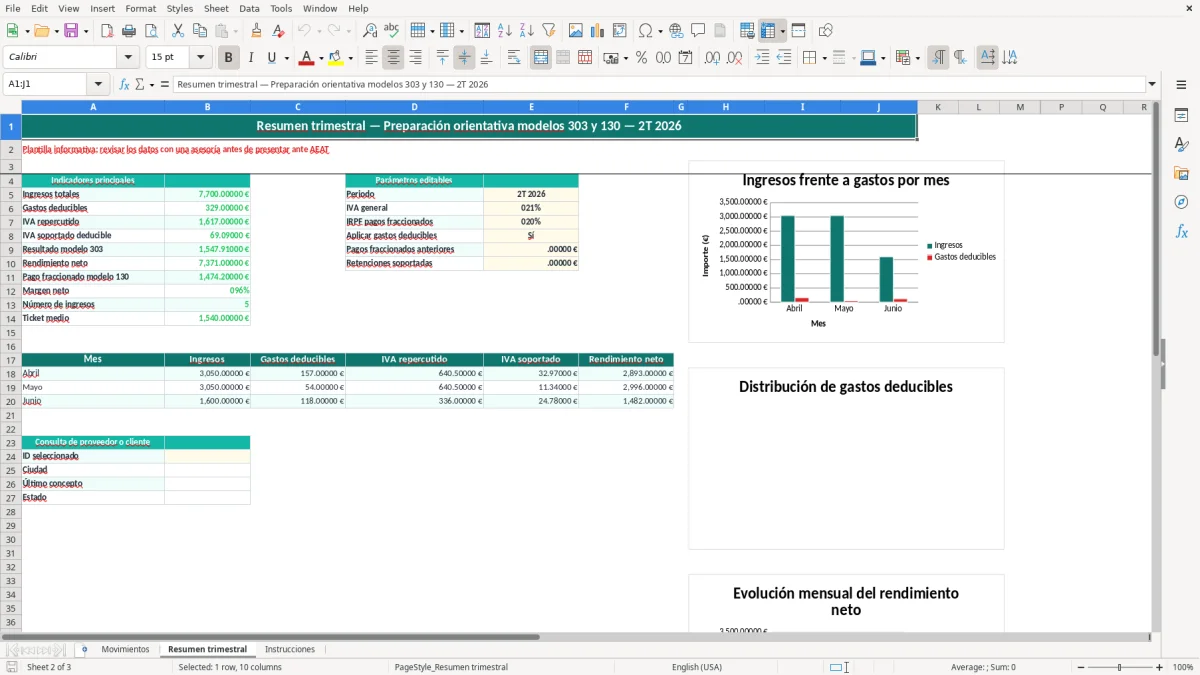Expand Name Box dropdown arrow
This screenshot has height=675, width=1200.
97,84
